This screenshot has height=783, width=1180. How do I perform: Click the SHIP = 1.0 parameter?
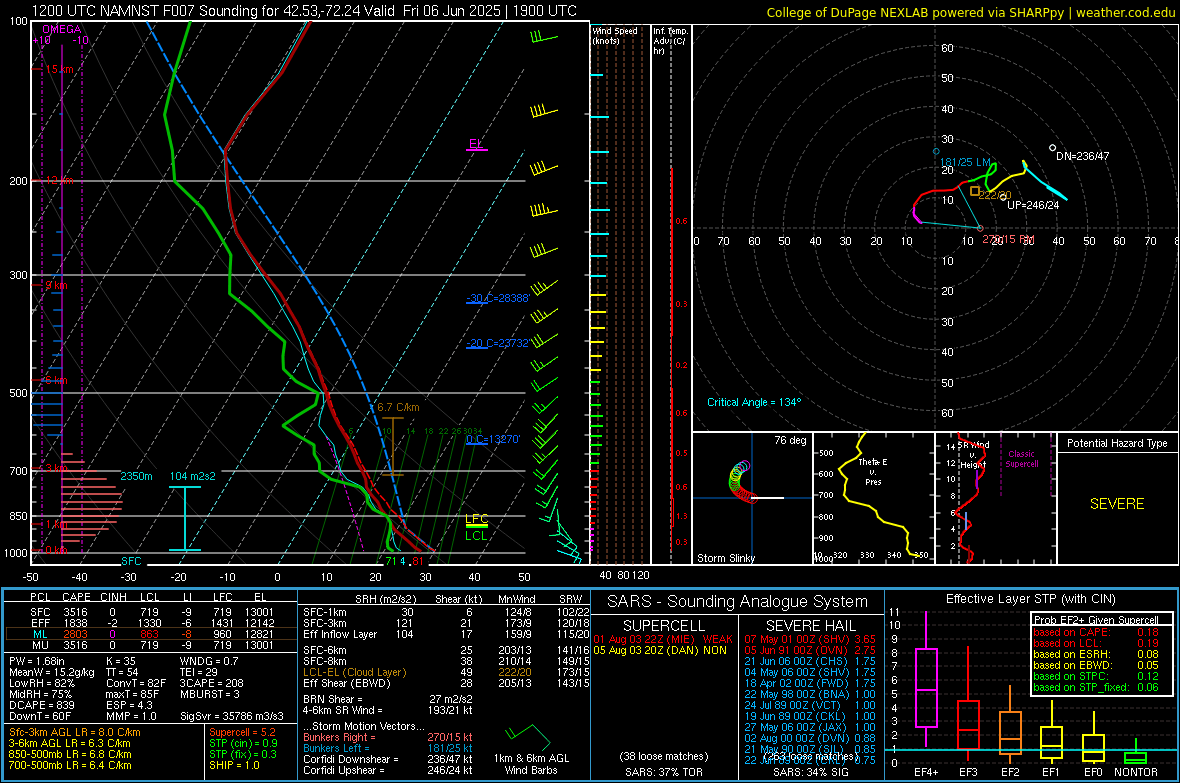[x=234, y=765]
